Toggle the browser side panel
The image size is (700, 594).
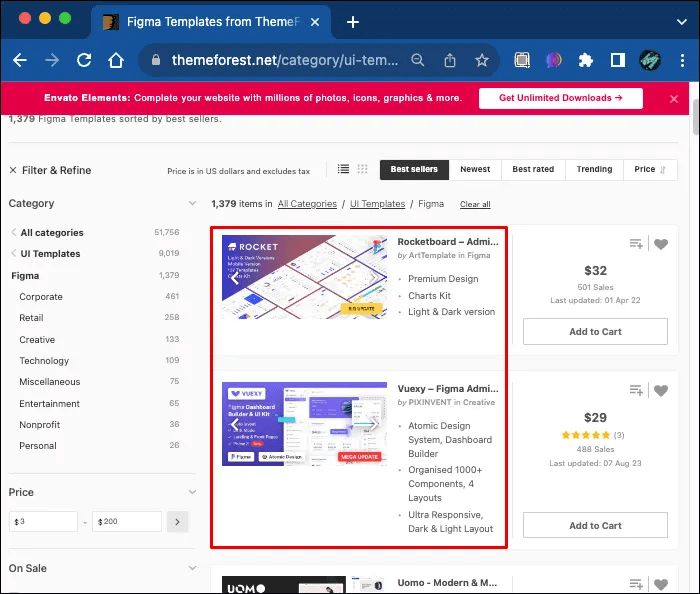pyautogui.click(x=618, y=60)
